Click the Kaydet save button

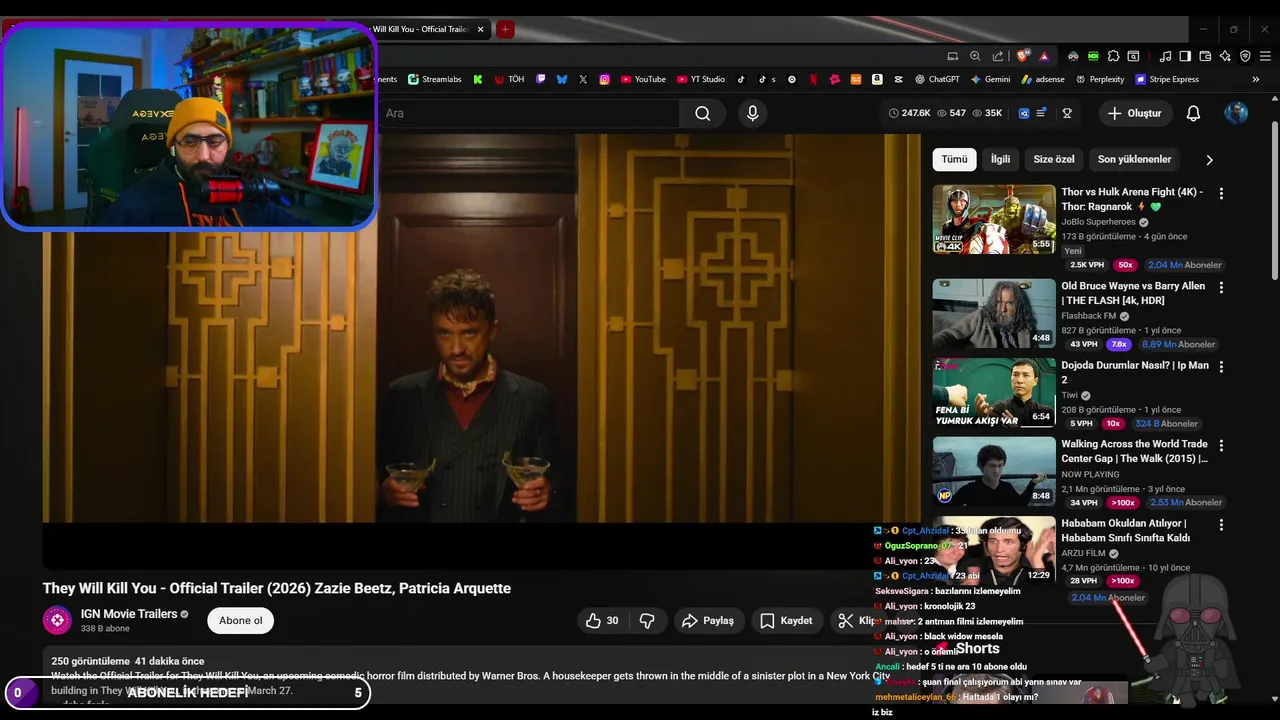point(786,621)
